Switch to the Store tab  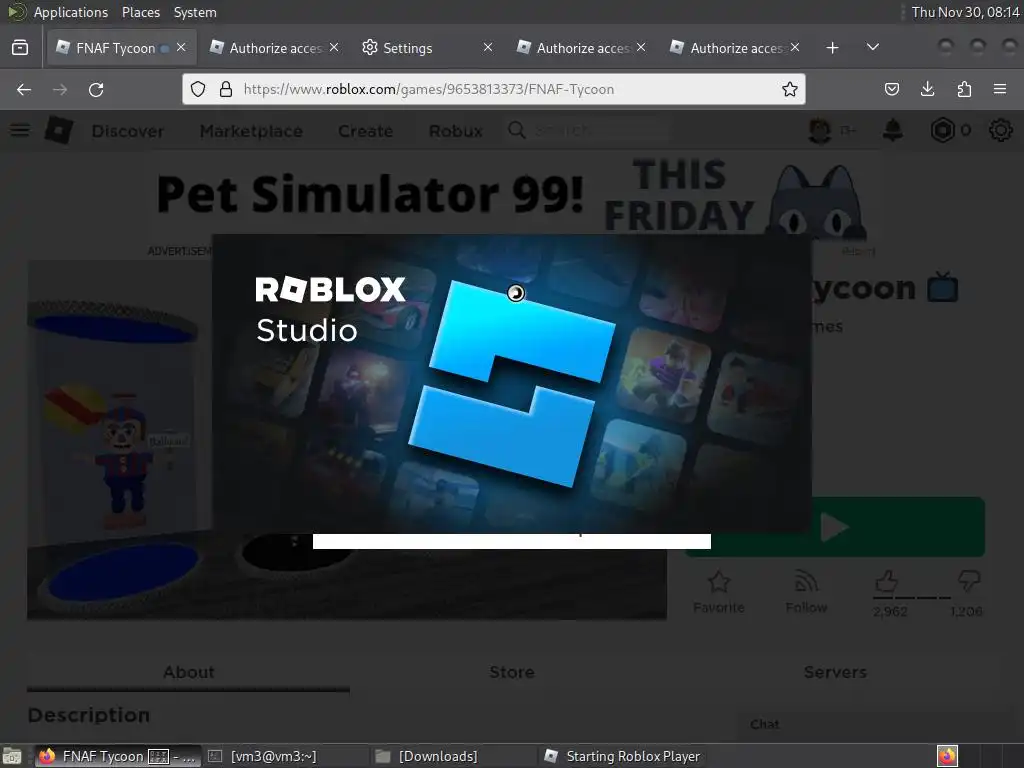tap(512, 672)
